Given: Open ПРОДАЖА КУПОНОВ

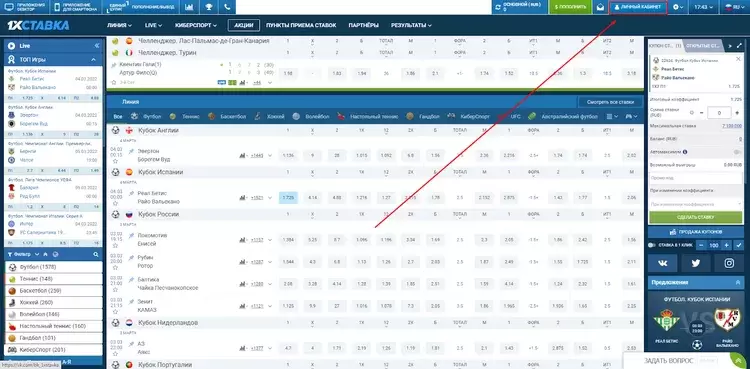Looking at the screenshot, I should pos(695,232).
